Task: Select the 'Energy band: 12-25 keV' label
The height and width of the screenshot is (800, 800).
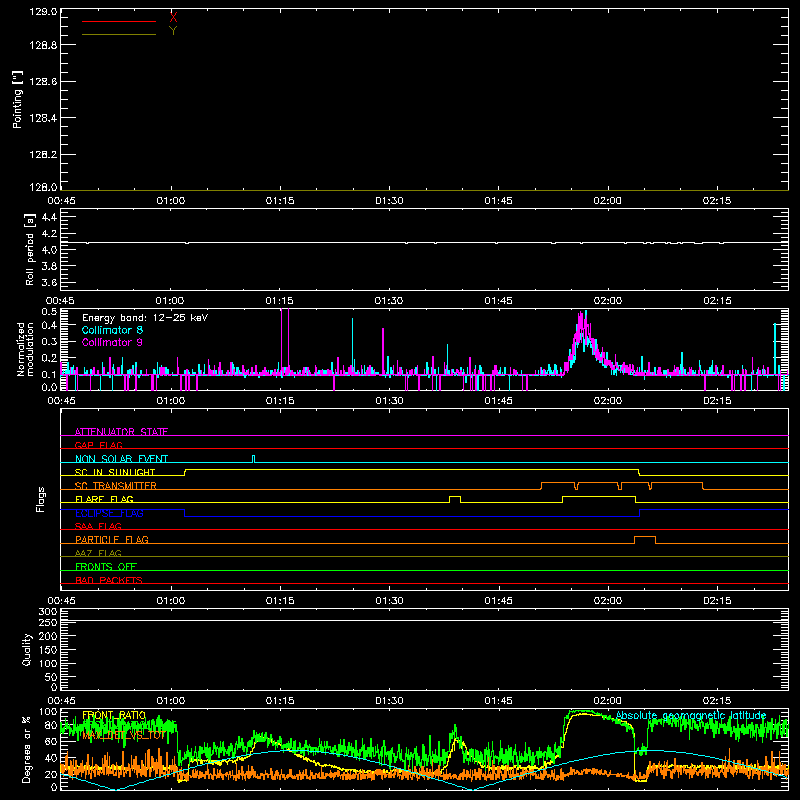Action: [145, 318]
